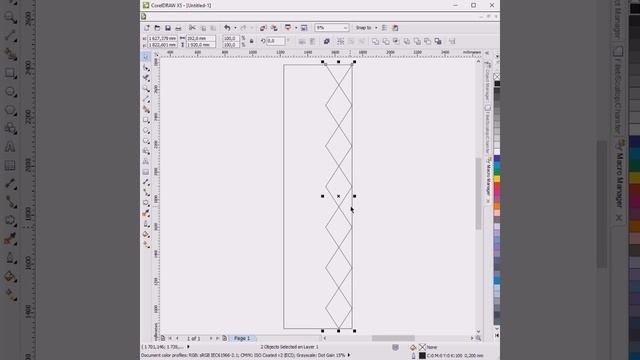
Task: Select the Fill tool
Action: (x=146, y=234)
